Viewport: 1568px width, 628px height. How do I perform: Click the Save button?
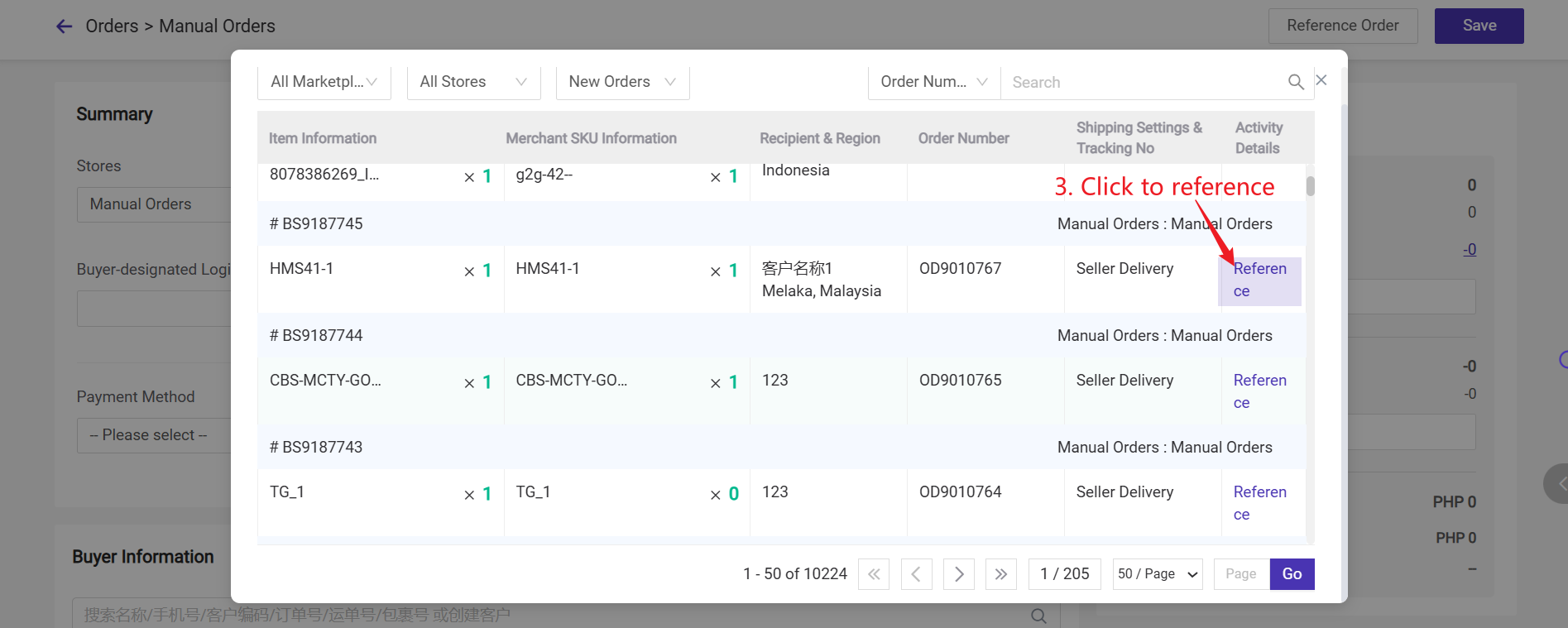(1479, 26)
